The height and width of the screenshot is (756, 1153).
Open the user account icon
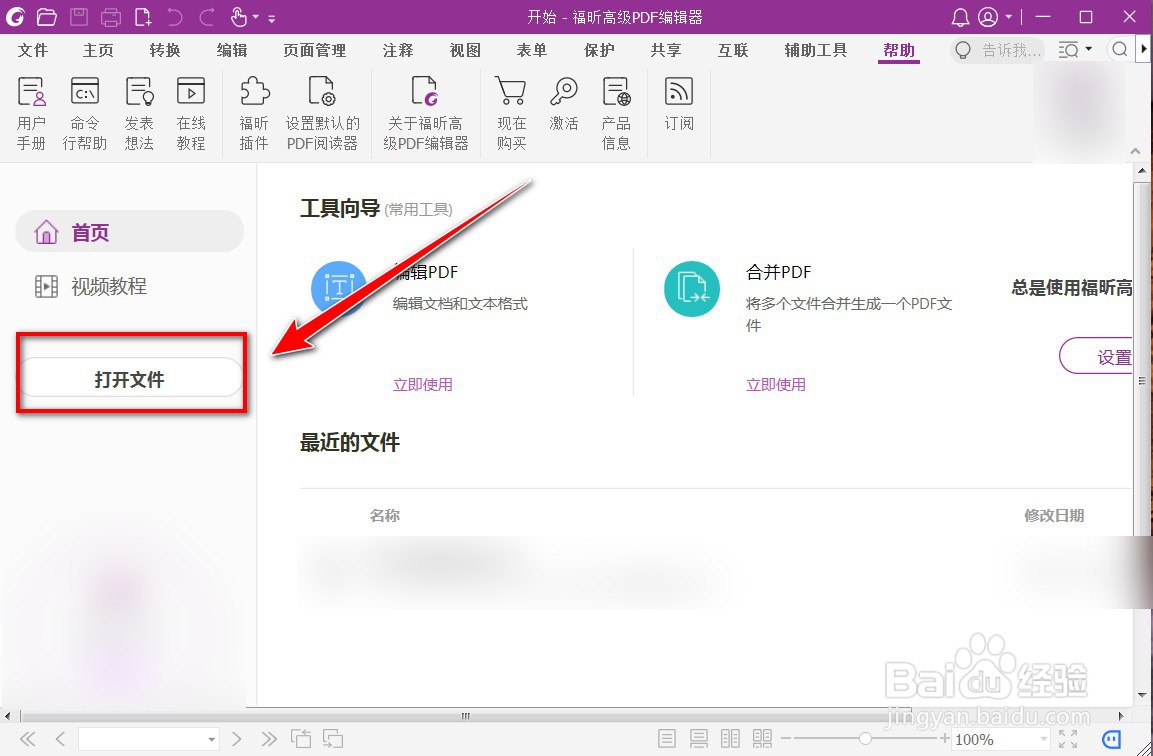(988, 17)
